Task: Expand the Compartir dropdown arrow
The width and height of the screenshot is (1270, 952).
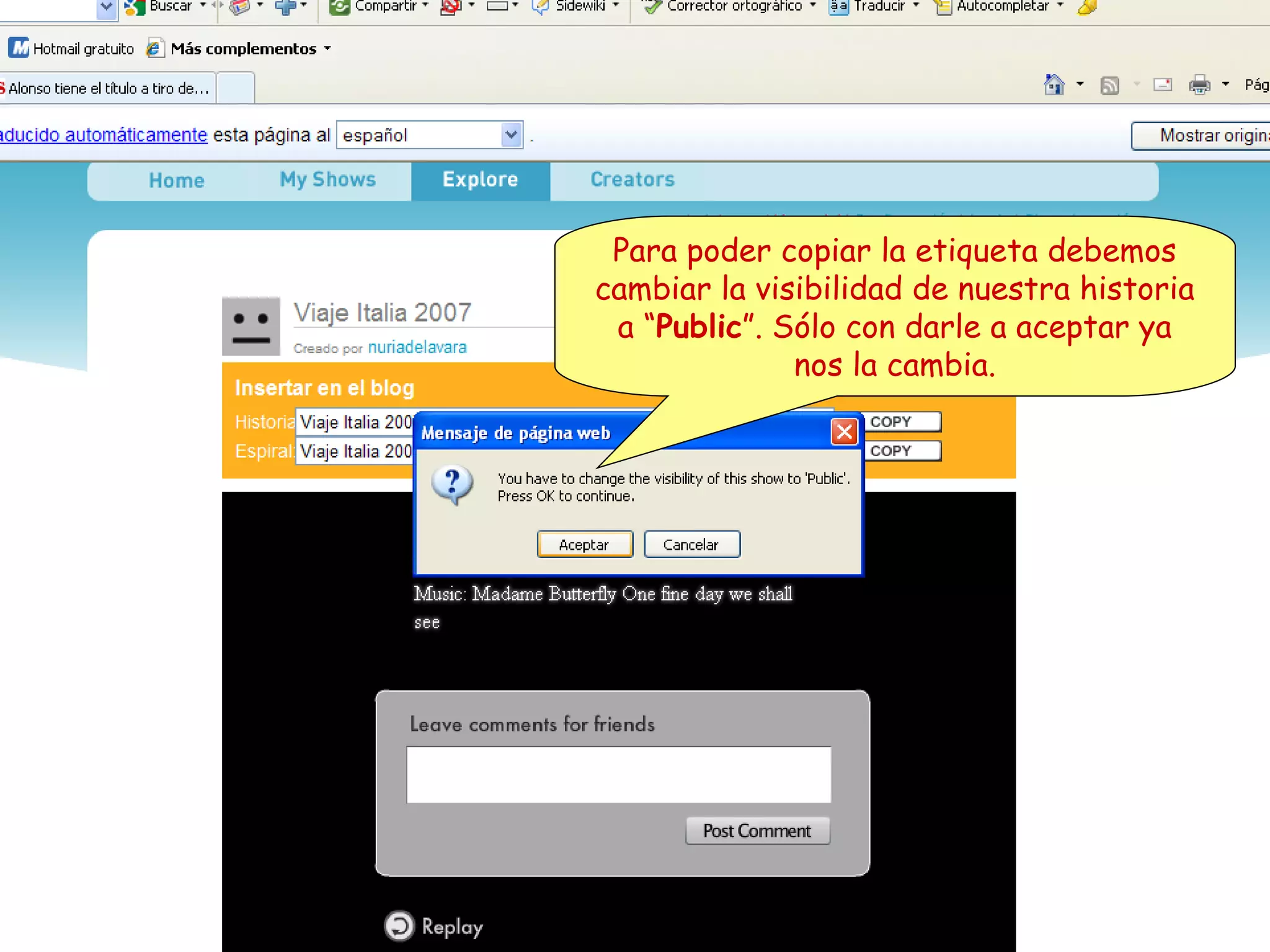Action: click(425, 5)
